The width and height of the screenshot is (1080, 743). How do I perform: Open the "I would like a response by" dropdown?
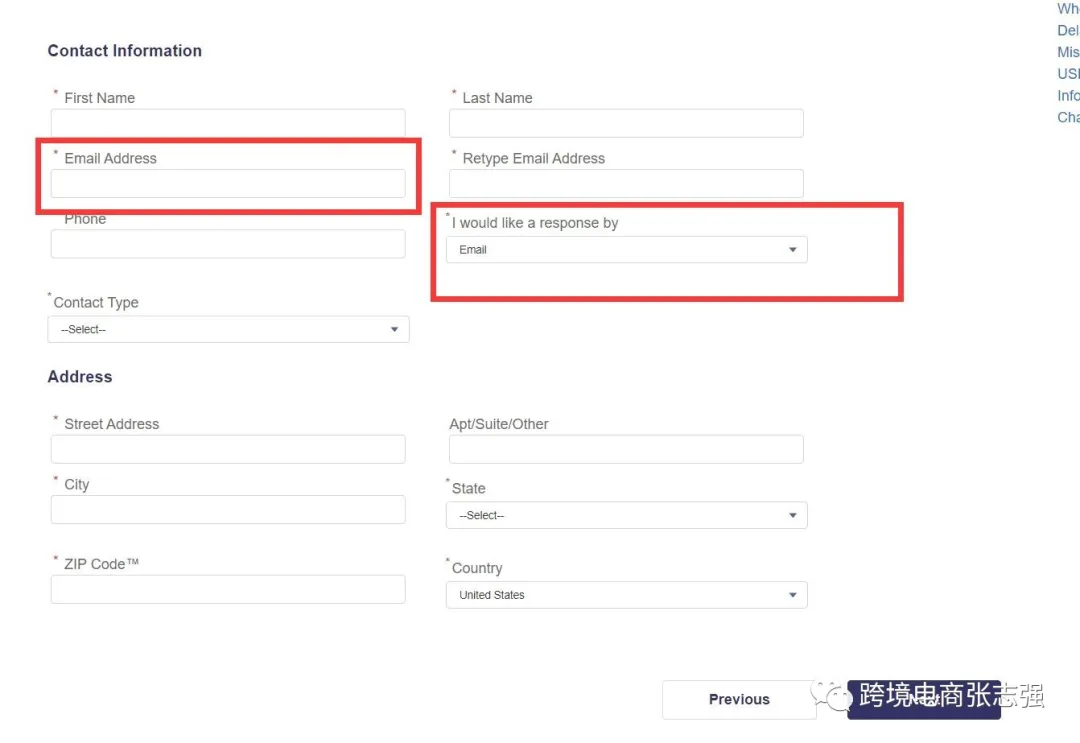626,250
